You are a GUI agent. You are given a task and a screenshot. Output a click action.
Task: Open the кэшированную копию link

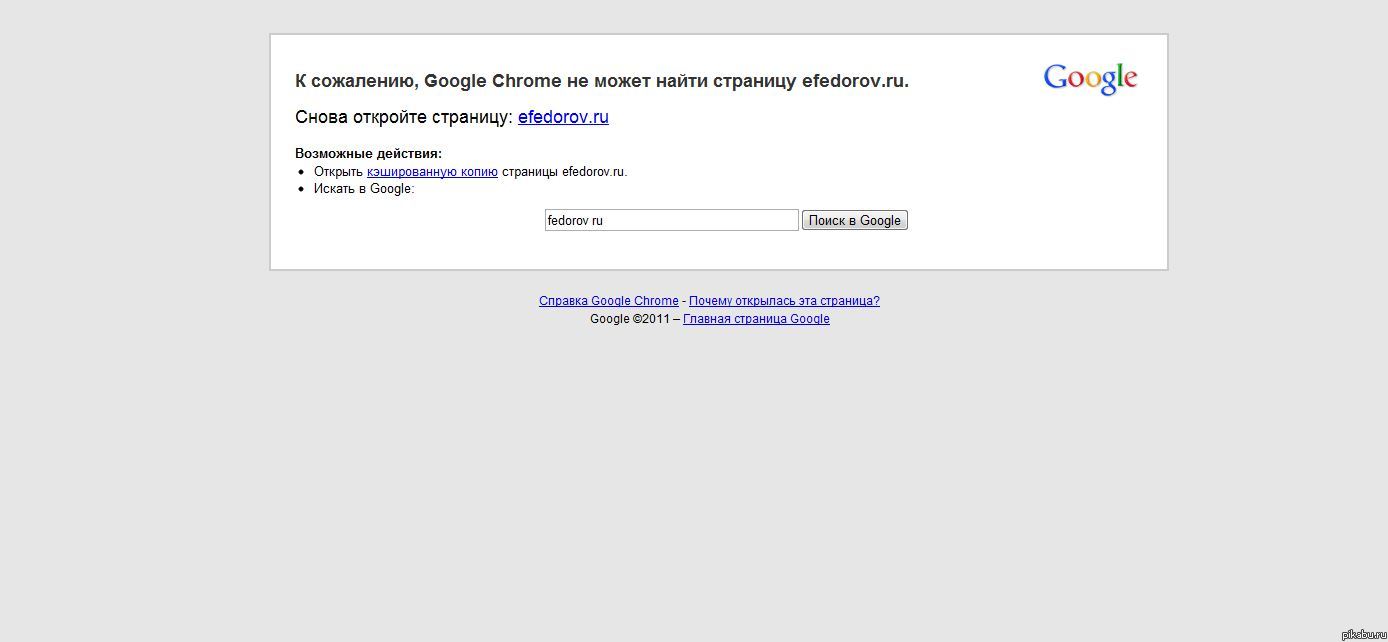tap(432, 172)
